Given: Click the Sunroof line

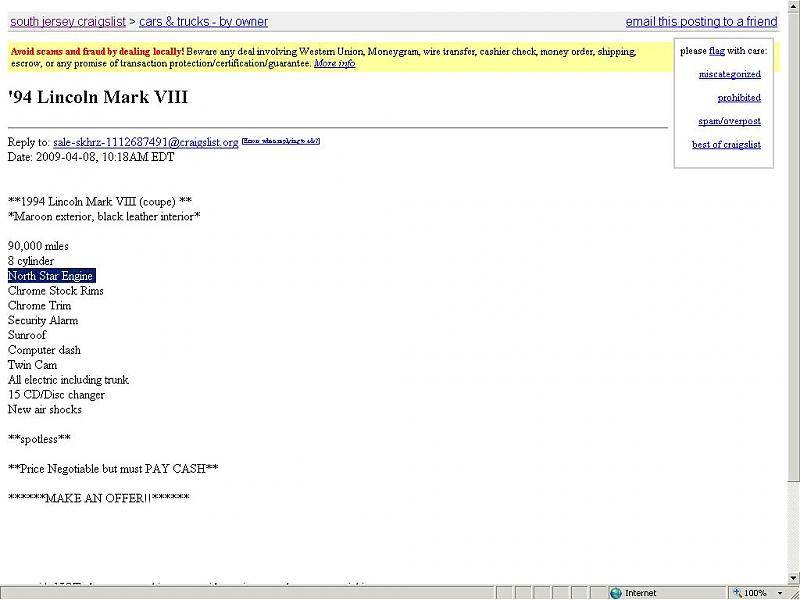Looking at the screenshot, I should click(27, 335).
